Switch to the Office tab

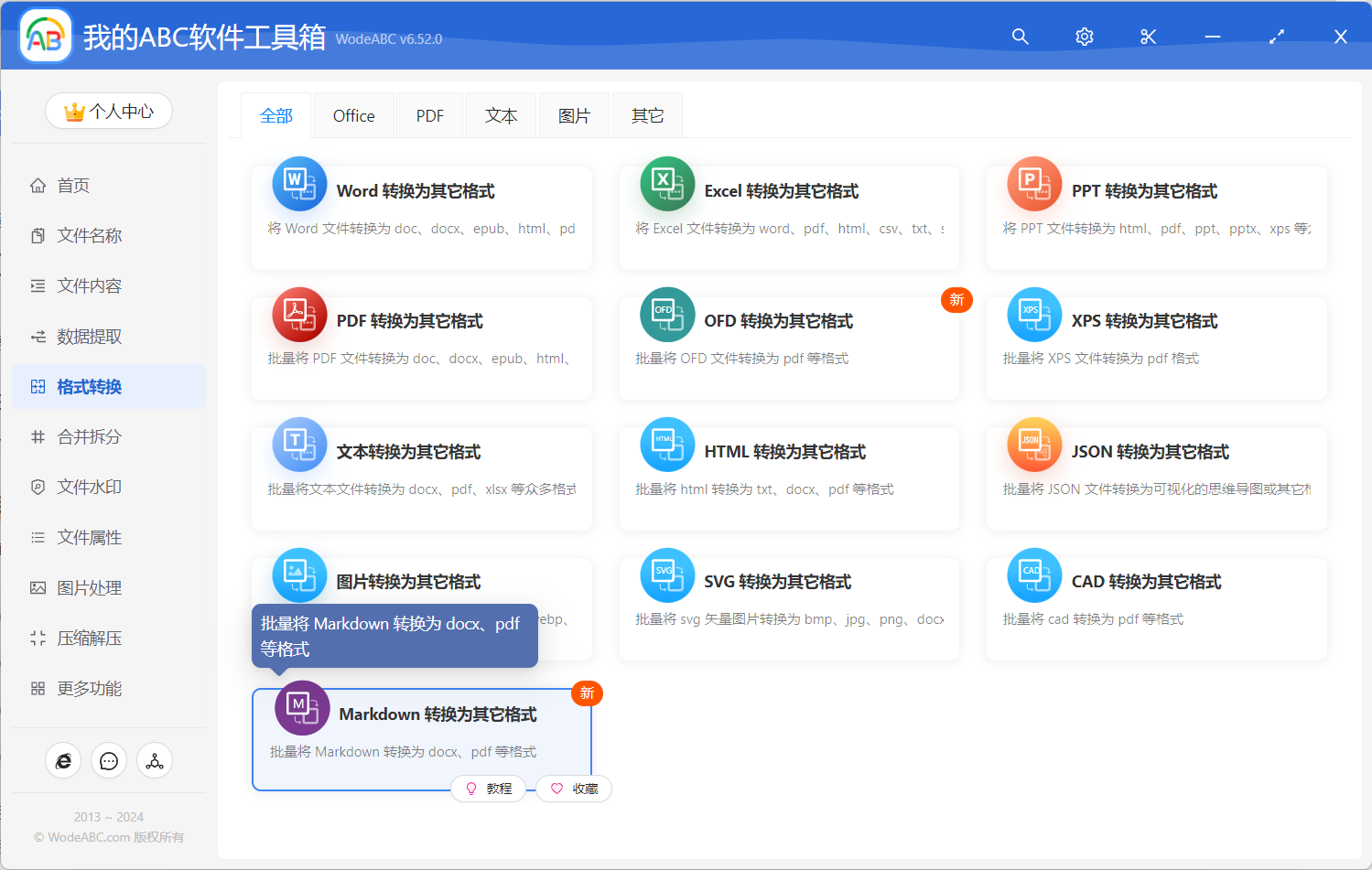click(353, 115)
